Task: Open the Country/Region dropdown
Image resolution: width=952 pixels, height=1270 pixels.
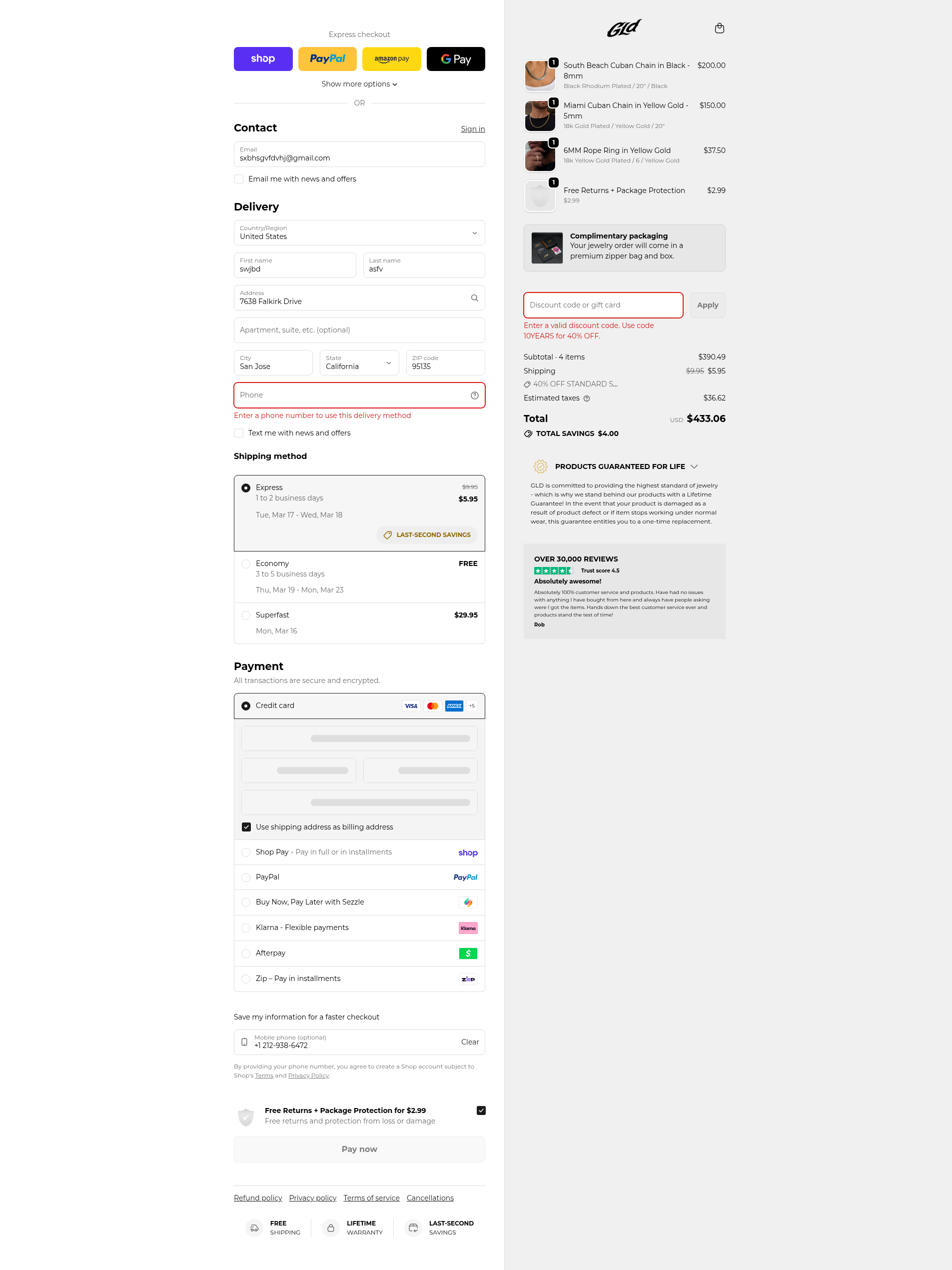Action: [x=359, y=233]
